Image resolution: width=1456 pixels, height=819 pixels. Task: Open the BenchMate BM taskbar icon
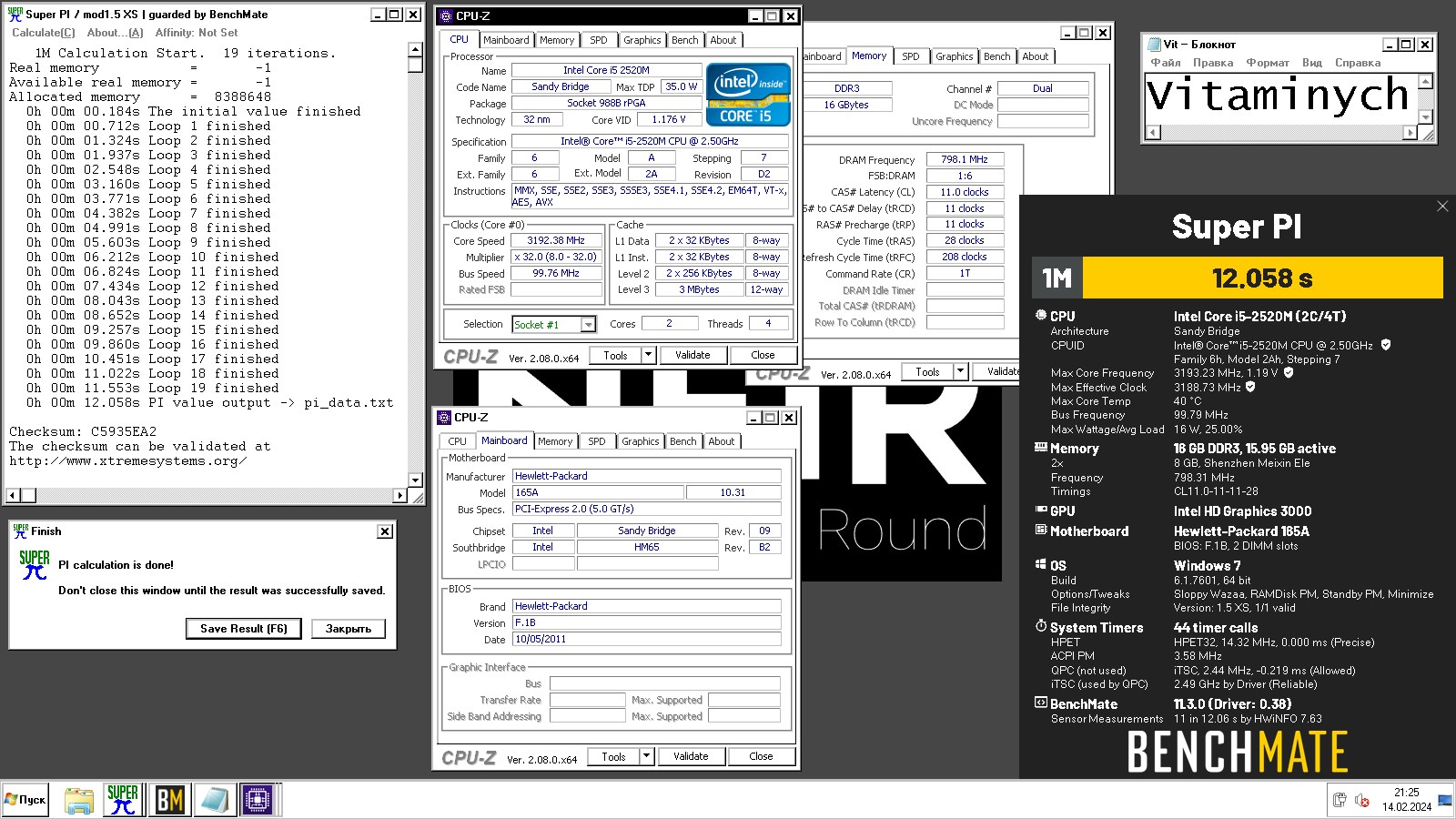pos(169,800)
